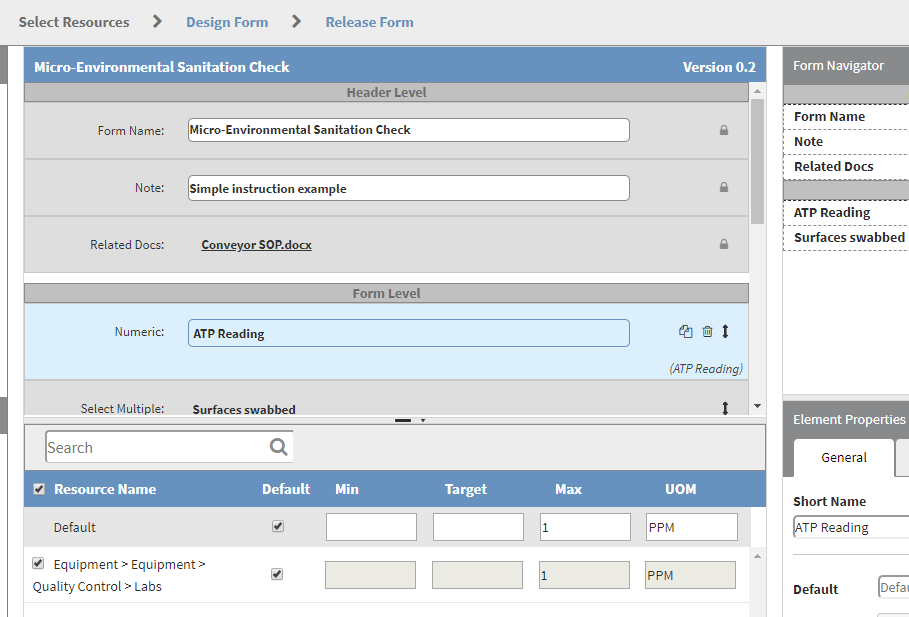Click the ATP Reading numeric field
This screenshot has height=617, width=909.
point(409,333)
